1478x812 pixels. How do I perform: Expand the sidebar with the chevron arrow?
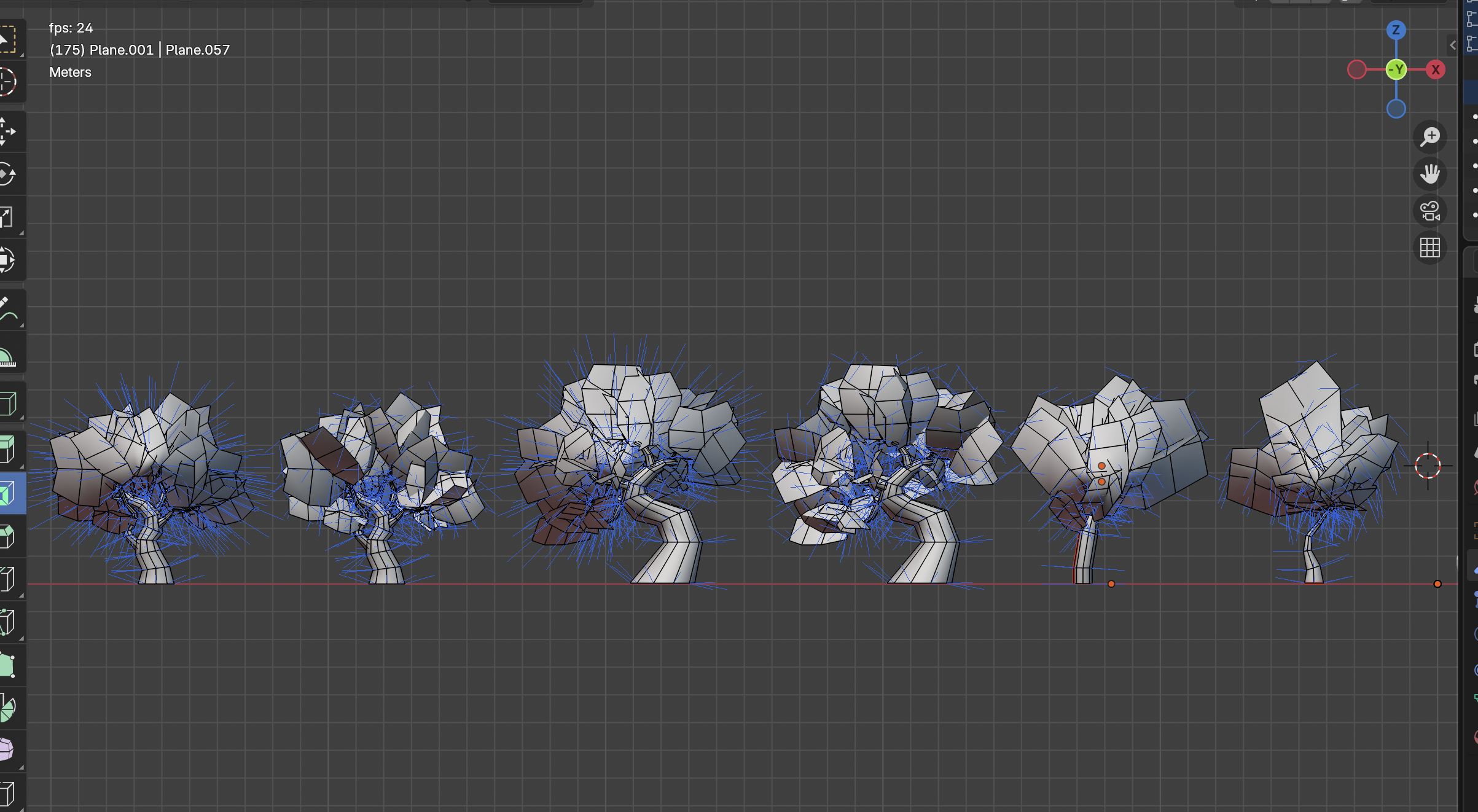click(1452, 45)
